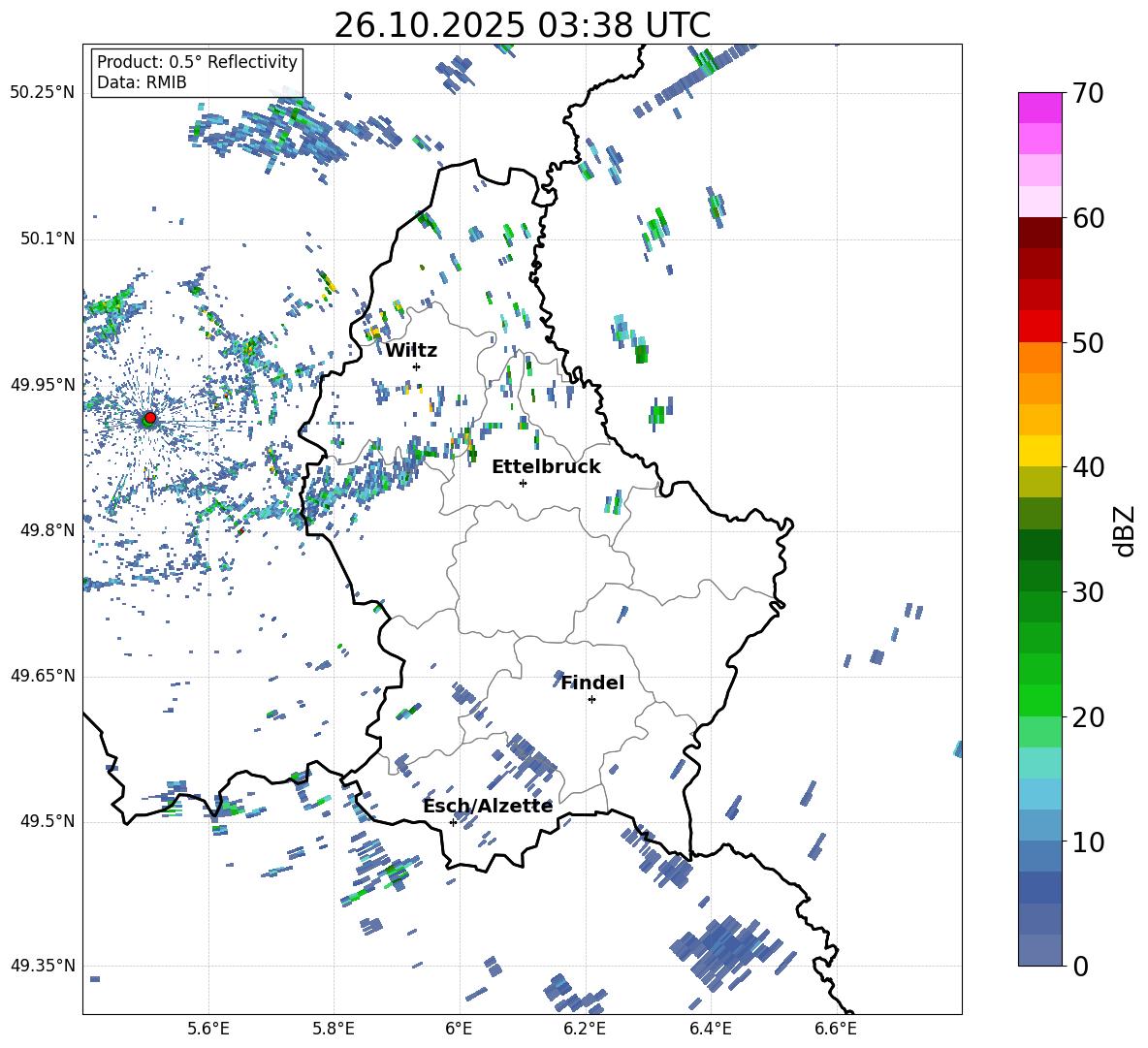Click the 6.4°E longitude label
Viewport: 1148px width, 1048px height.
point(710,1029)
